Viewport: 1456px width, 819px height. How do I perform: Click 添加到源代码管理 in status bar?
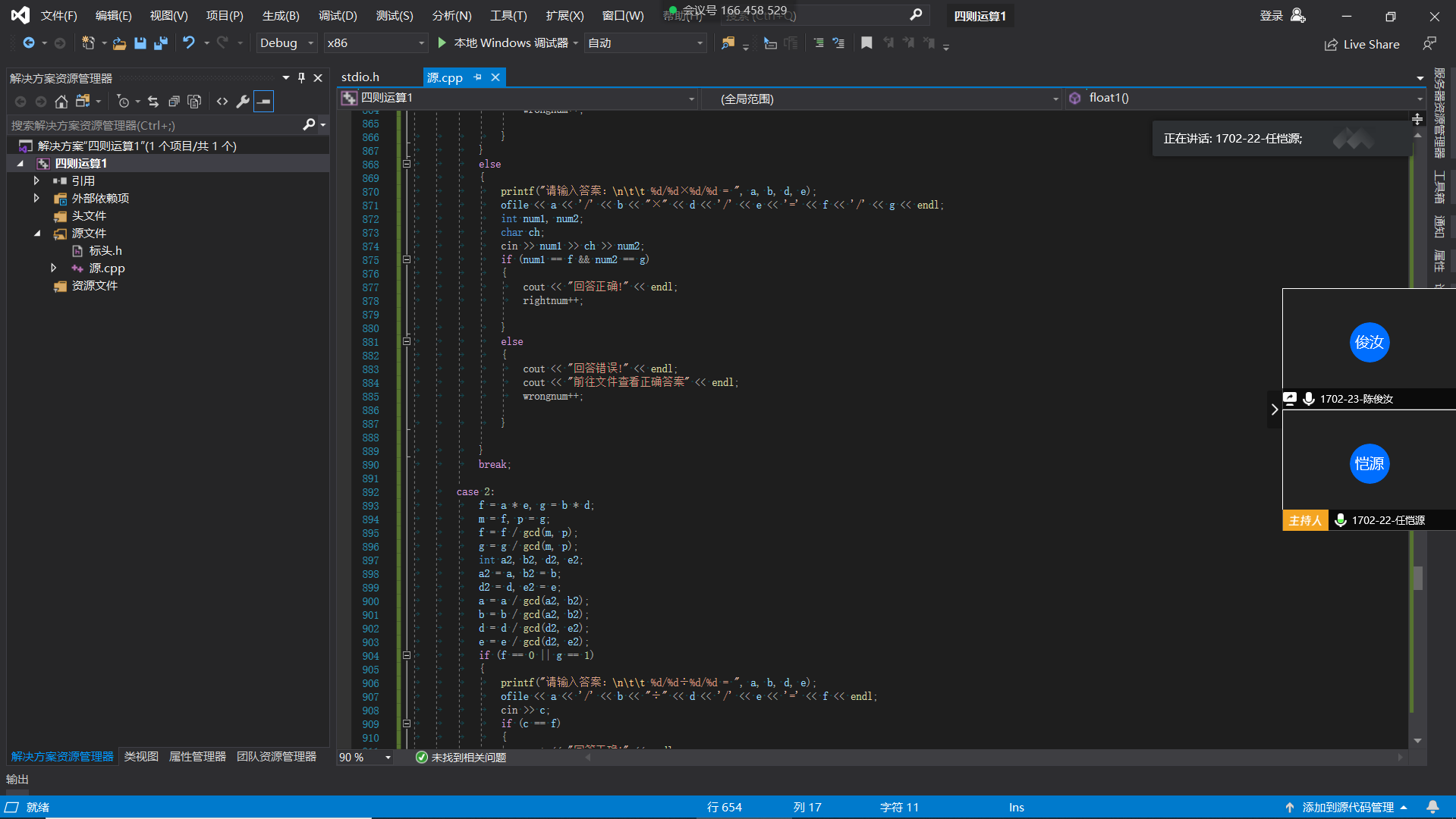pyautogui.click(x=1348, y=807)
